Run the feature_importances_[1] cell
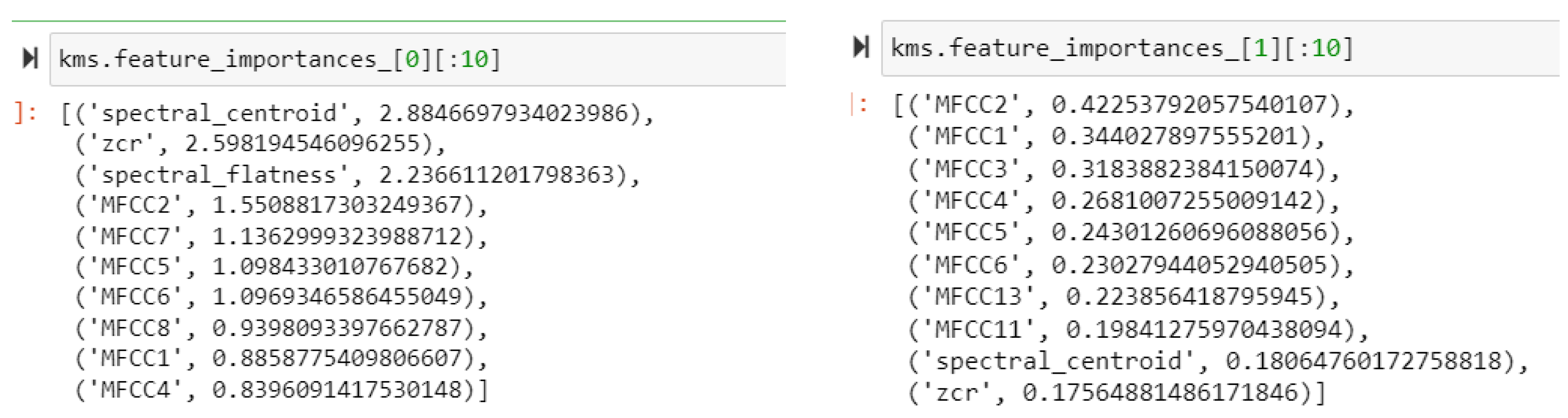Image resolution: width=1568 pixels, height=418 pixels. coord(861,47)
